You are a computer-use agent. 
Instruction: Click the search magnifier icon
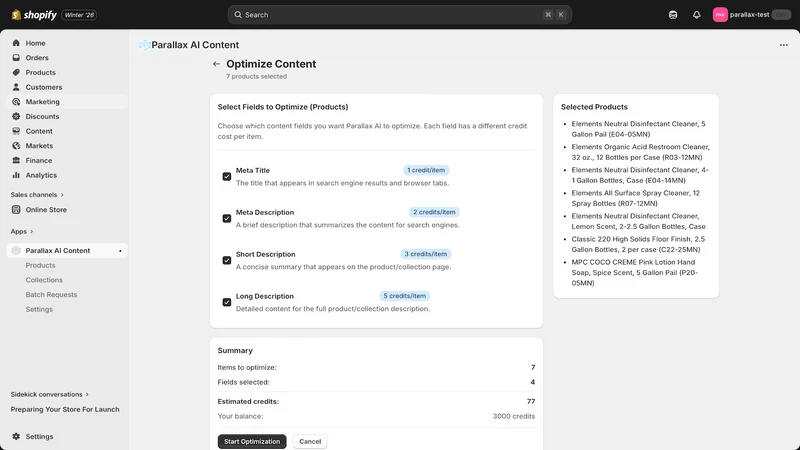(x=238, y=15)
